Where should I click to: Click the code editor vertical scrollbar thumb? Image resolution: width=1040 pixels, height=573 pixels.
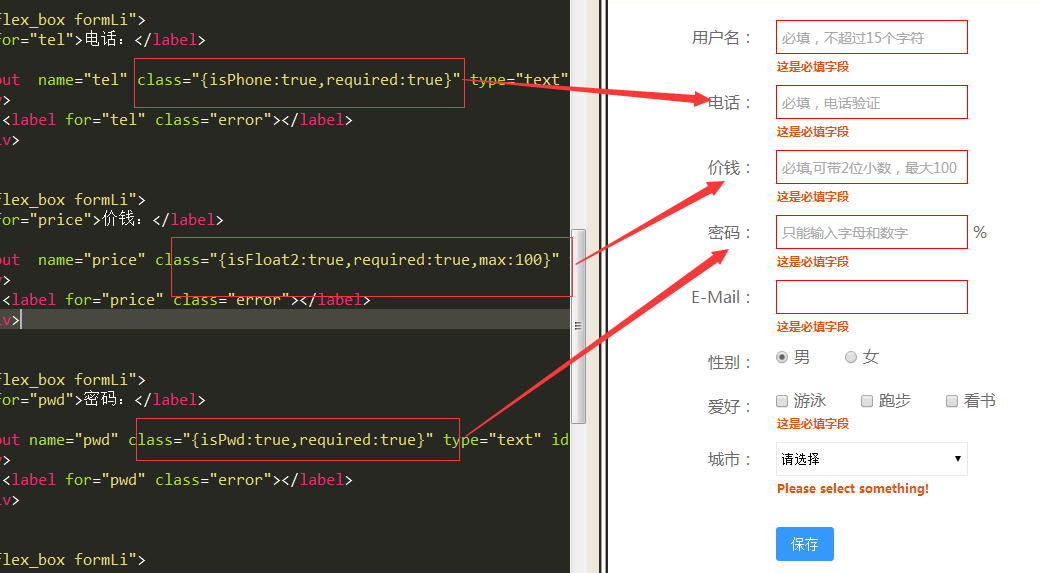tap(578, 326)
